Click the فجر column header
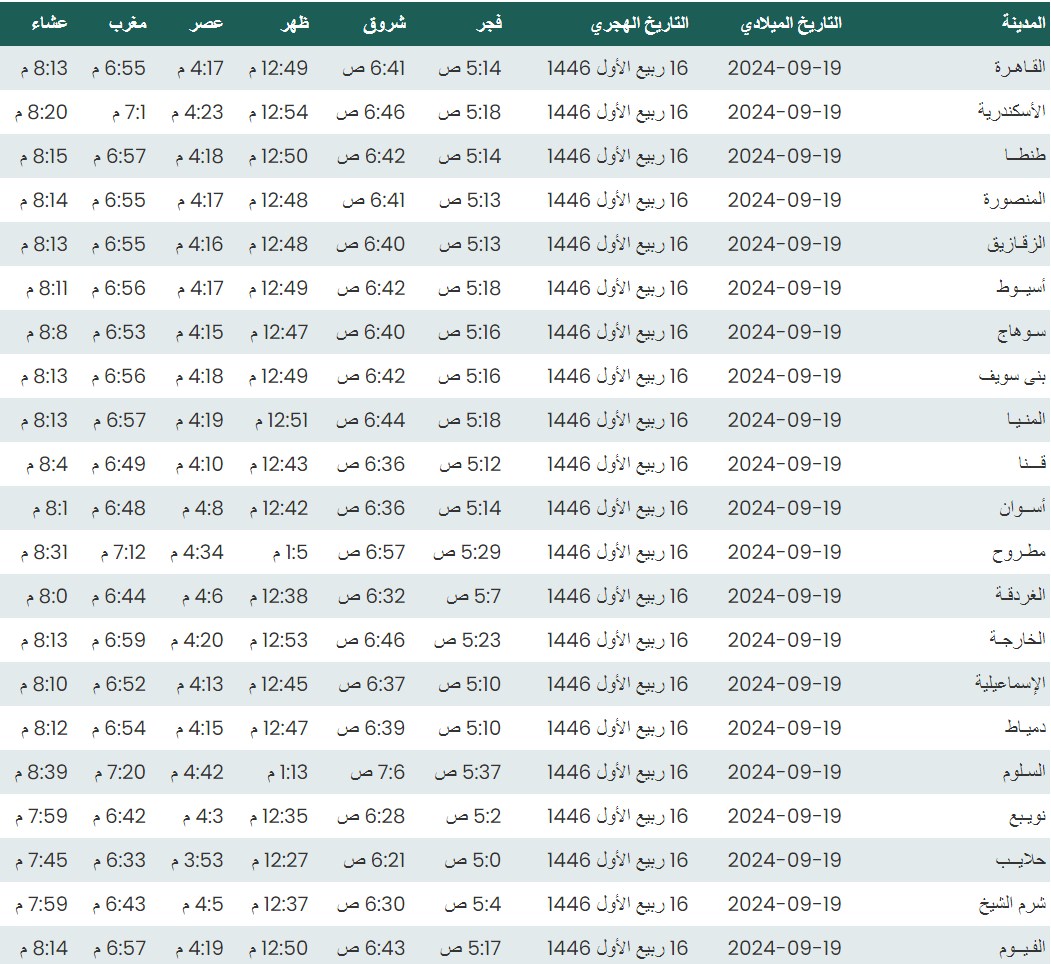The image size is (1051, 964). pyautogui.click(x=486, y=23)
